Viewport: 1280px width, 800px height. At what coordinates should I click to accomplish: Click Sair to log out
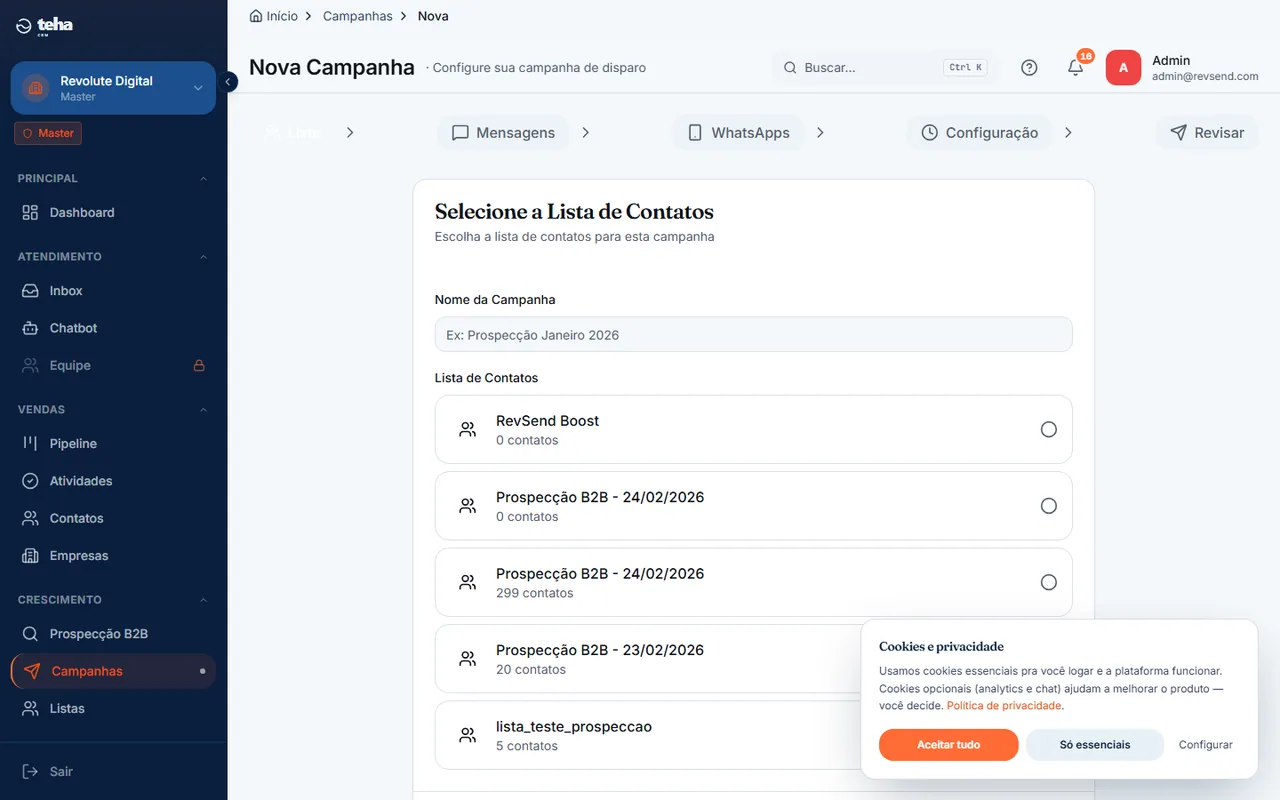(113, 771)
